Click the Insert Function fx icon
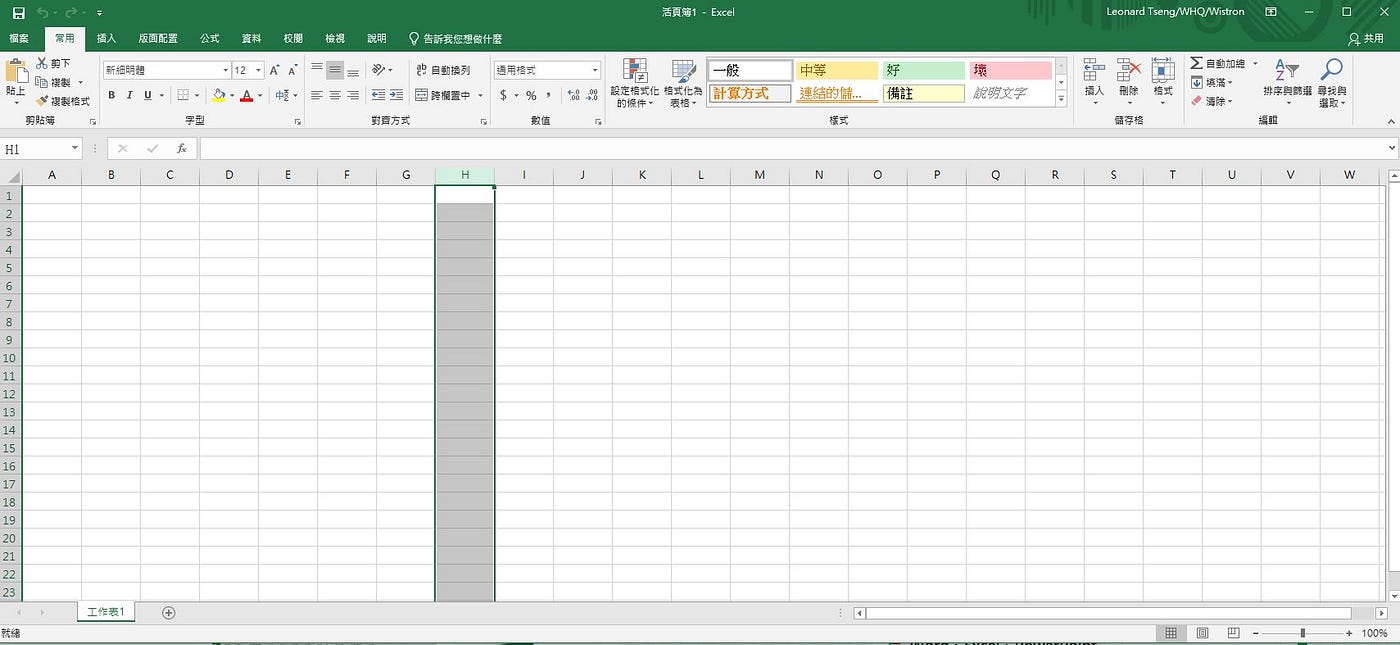This screenshot has width=1400, height=645. [x=182, y=148]
